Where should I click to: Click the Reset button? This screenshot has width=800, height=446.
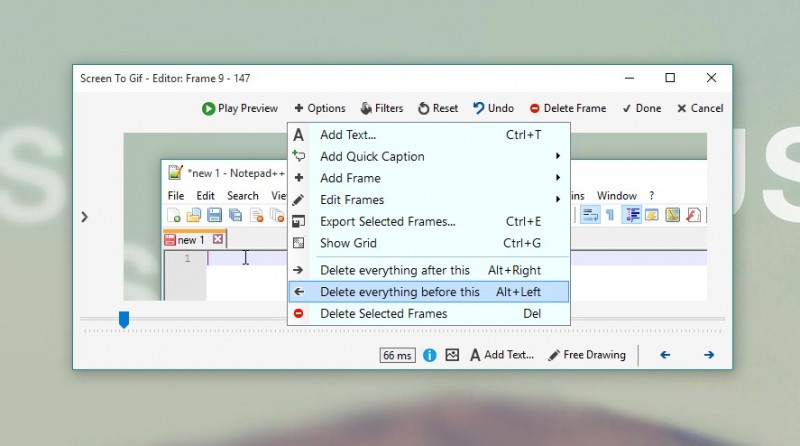(x=438, y=108)
